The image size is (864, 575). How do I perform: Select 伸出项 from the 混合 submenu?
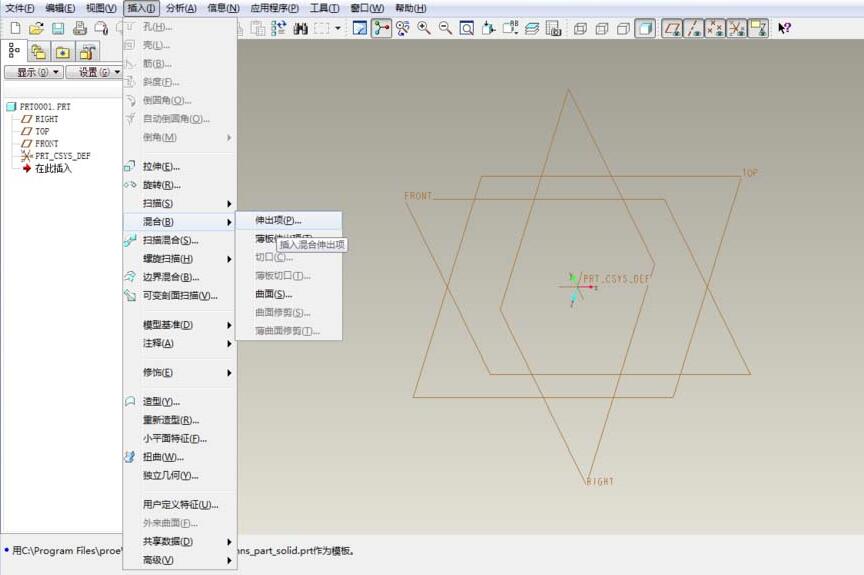277,220
